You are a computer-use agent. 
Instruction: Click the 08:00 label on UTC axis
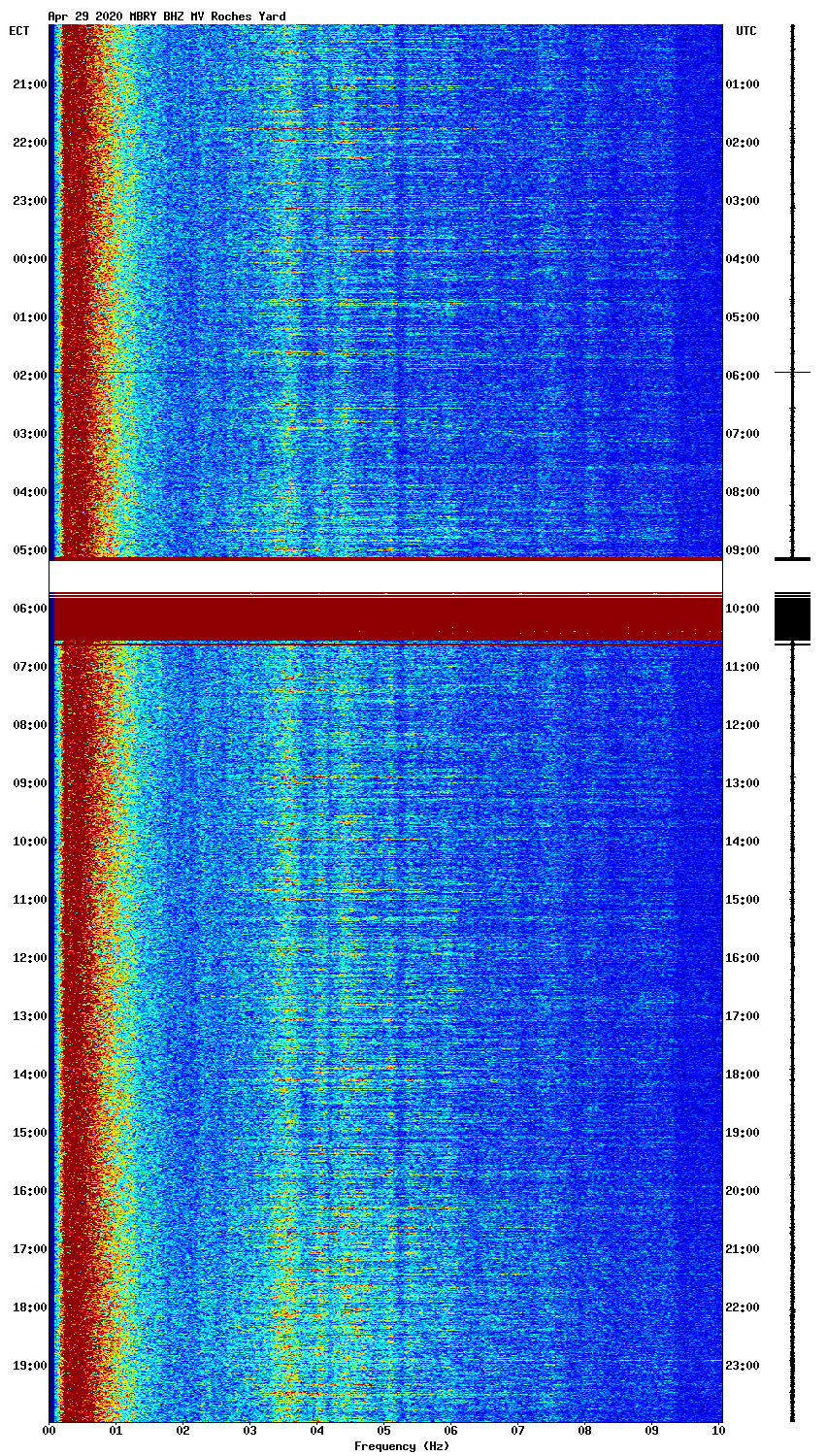[743, 492]
